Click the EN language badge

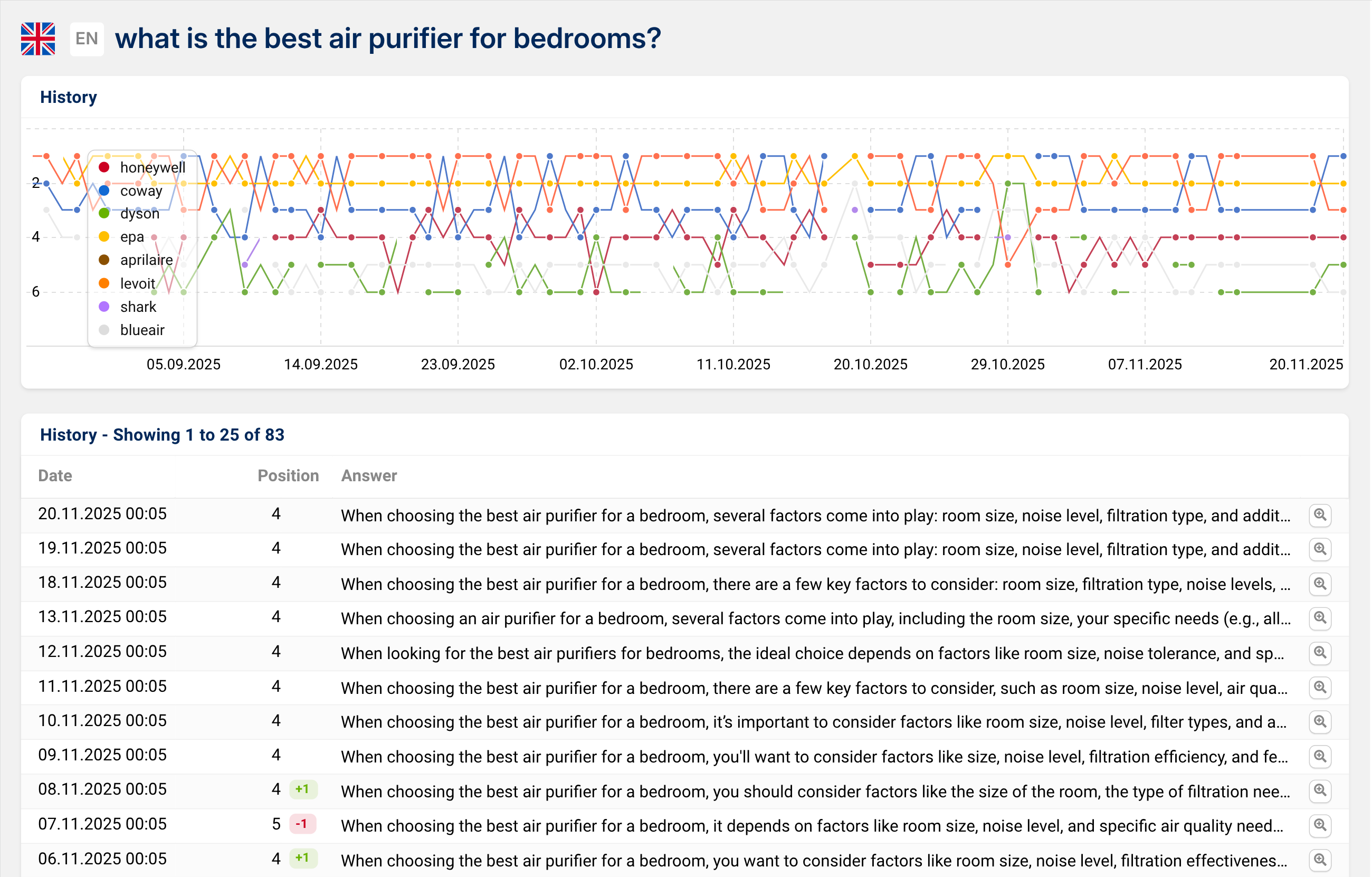pyautogui.click(x=87, y=39)
